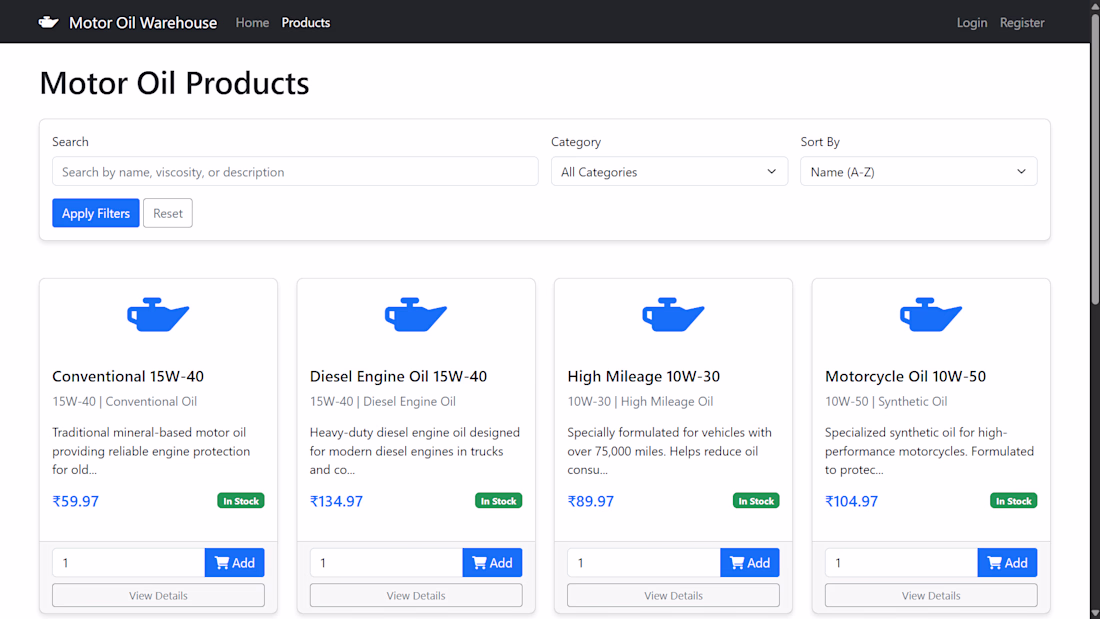Add Motorcycle Oil 10W-50 to cart
1100x619 pixels.
coord(1007,562)
